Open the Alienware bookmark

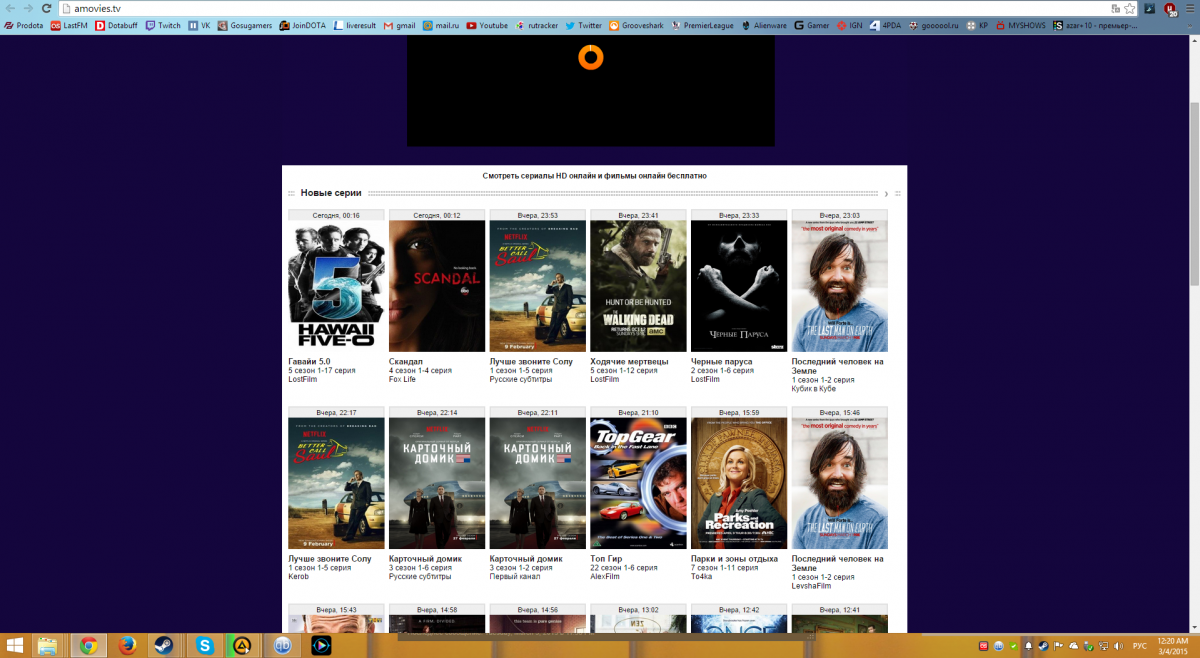[765, 25]
